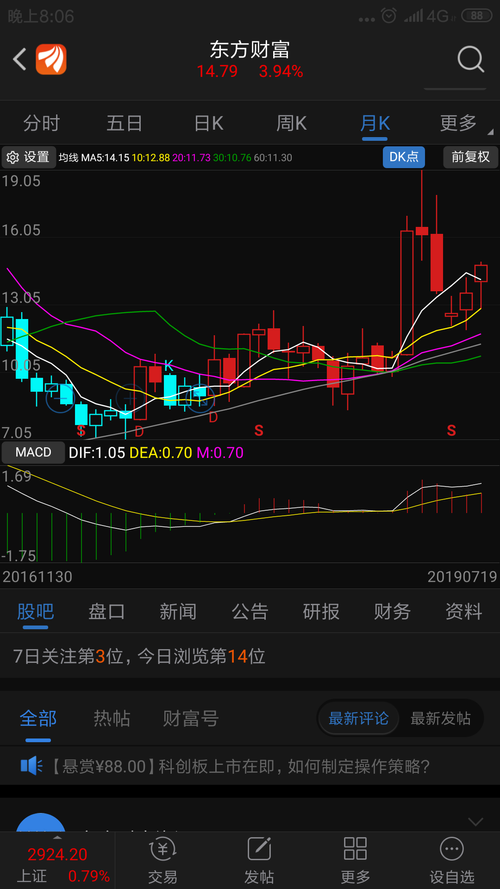Viewport: 500px width, 889px height.
Task: Tap the 上证 2924.20 index ticker
Action: point(57,860)
